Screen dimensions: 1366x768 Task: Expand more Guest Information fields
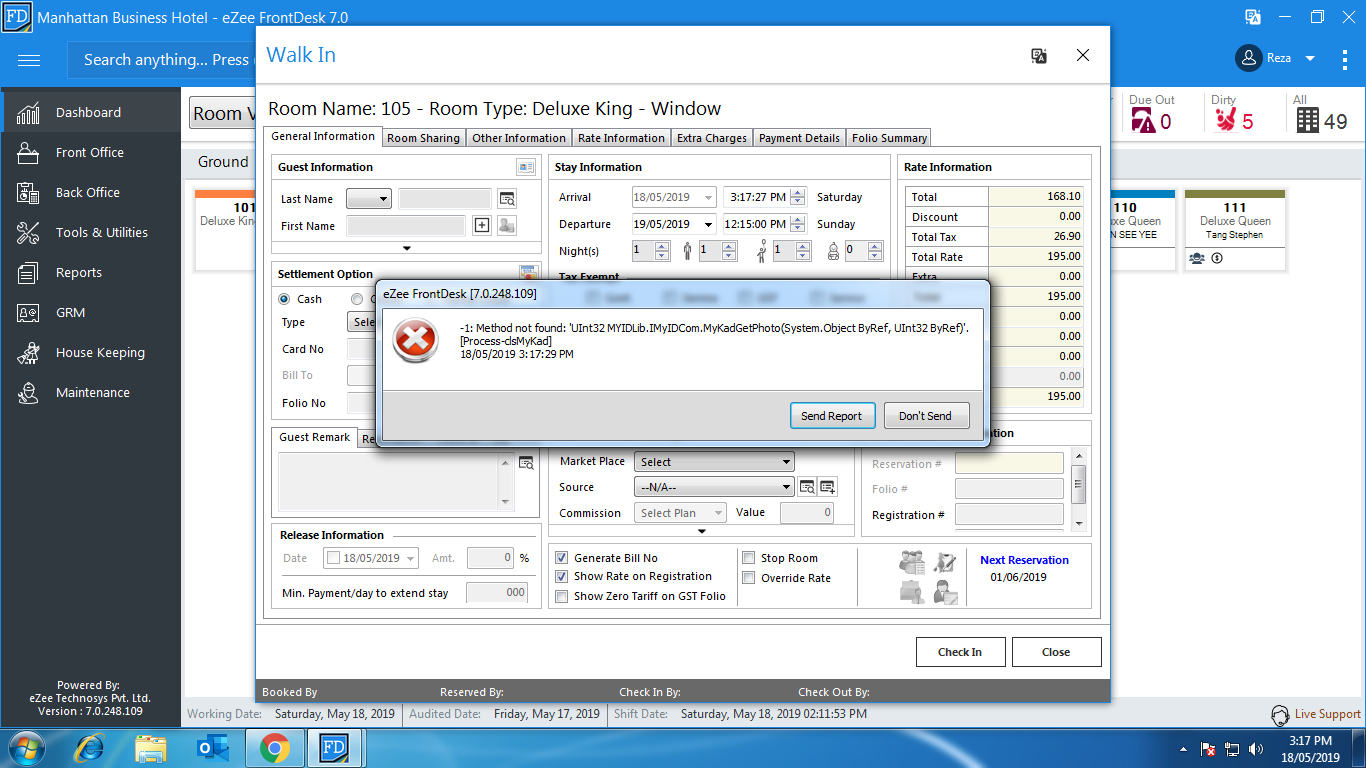pos(407,248)
